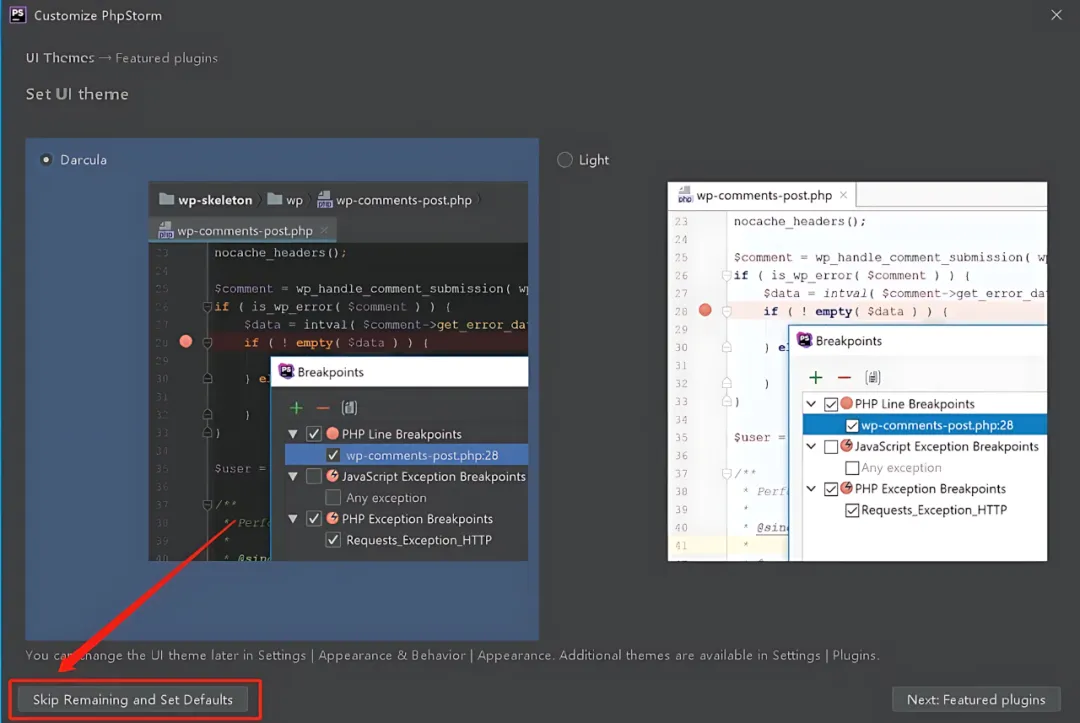Select the Darcula theme radio button

click(46, 160)
